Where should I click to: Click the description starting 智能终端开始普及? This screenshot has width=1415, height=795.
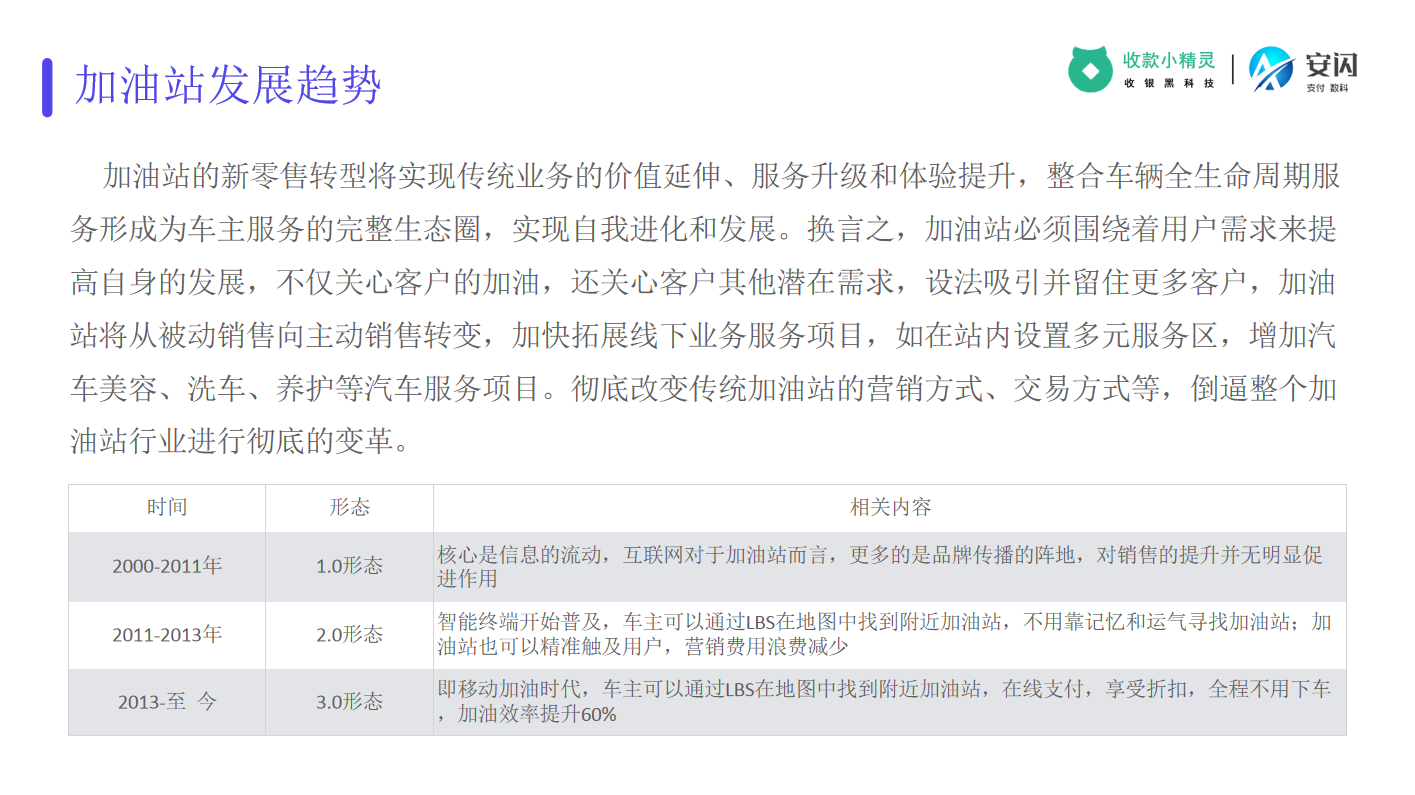(x=885, y=634)
